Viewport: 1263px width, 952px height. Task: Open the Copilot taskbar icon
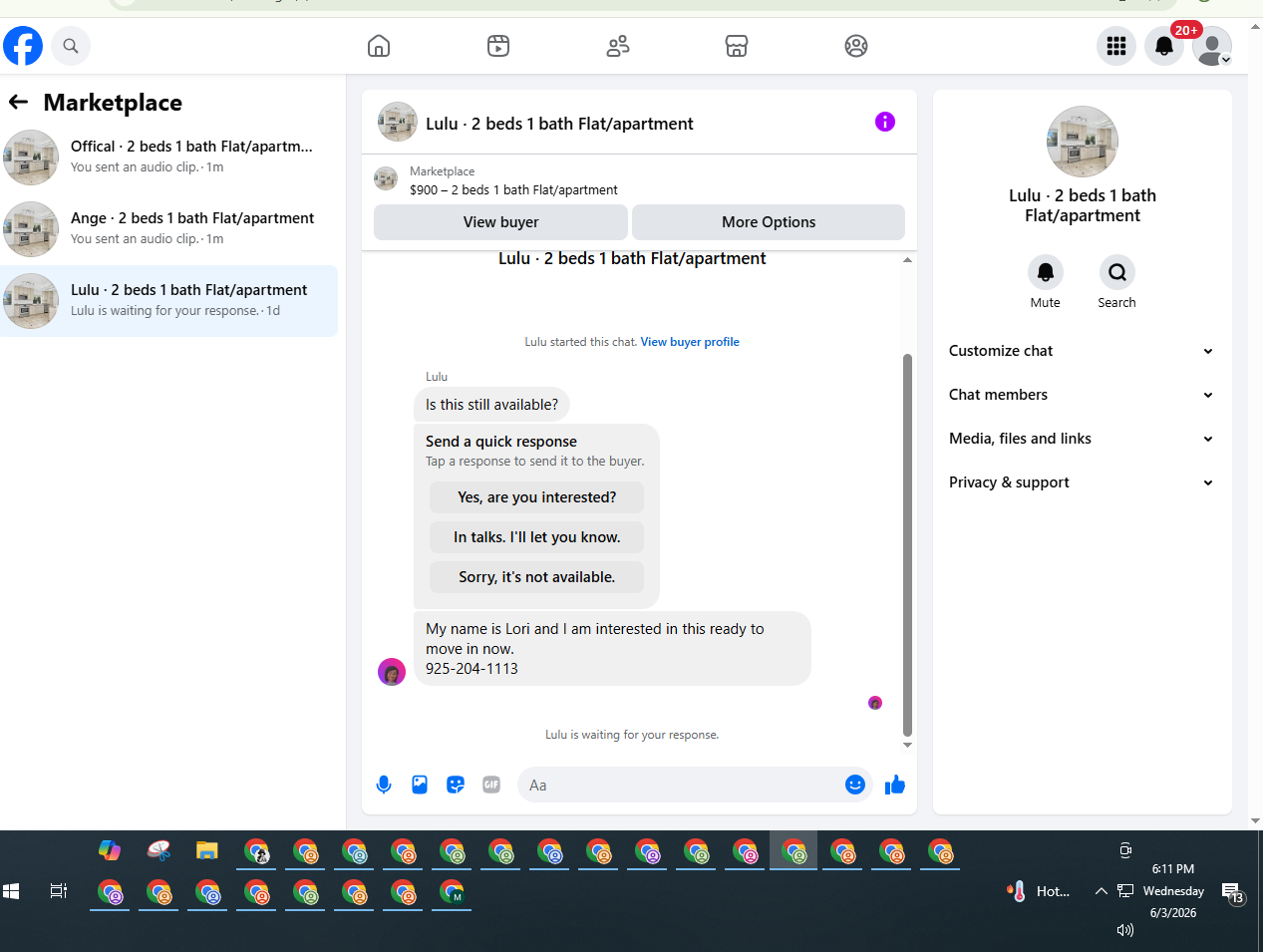110,850
